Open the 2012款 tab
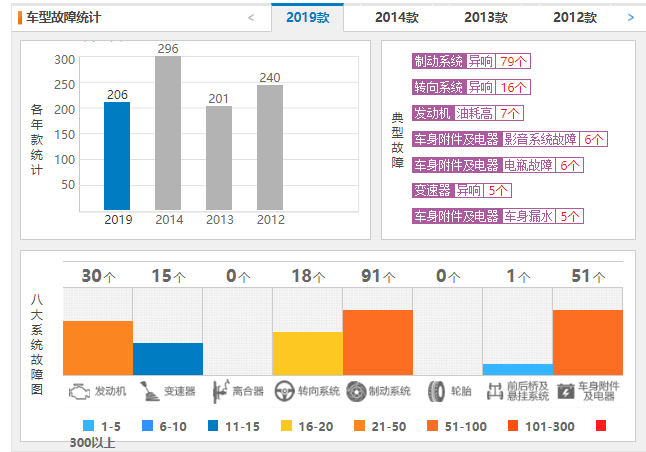 coord(574,17)
